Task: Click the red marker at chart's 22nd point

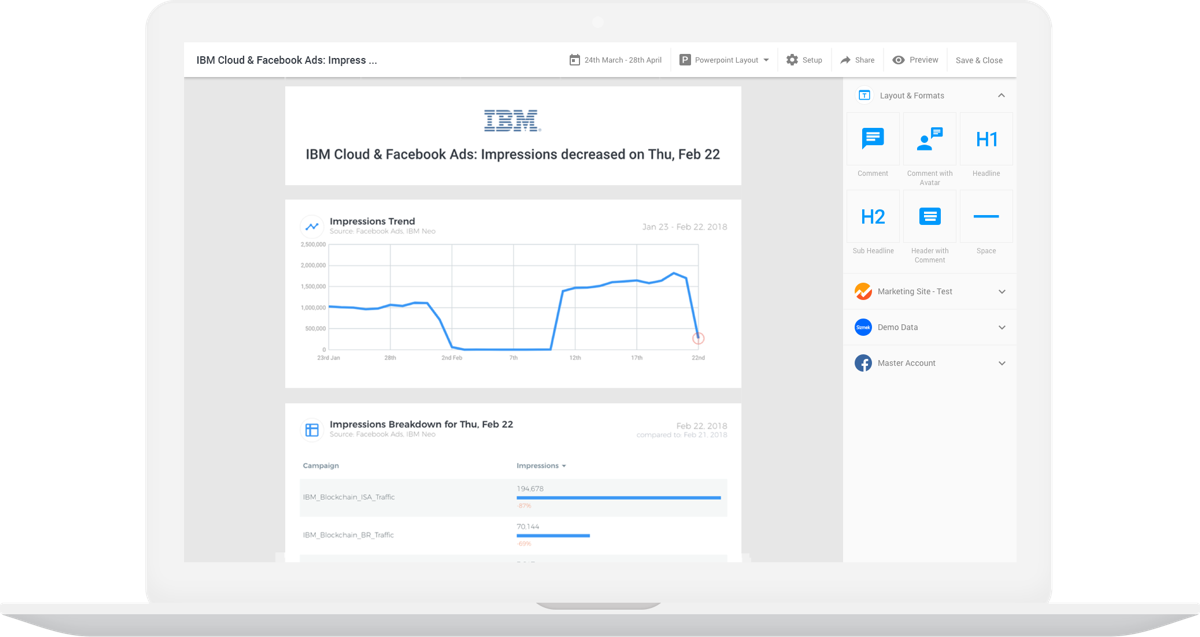Action: [698, 338]
